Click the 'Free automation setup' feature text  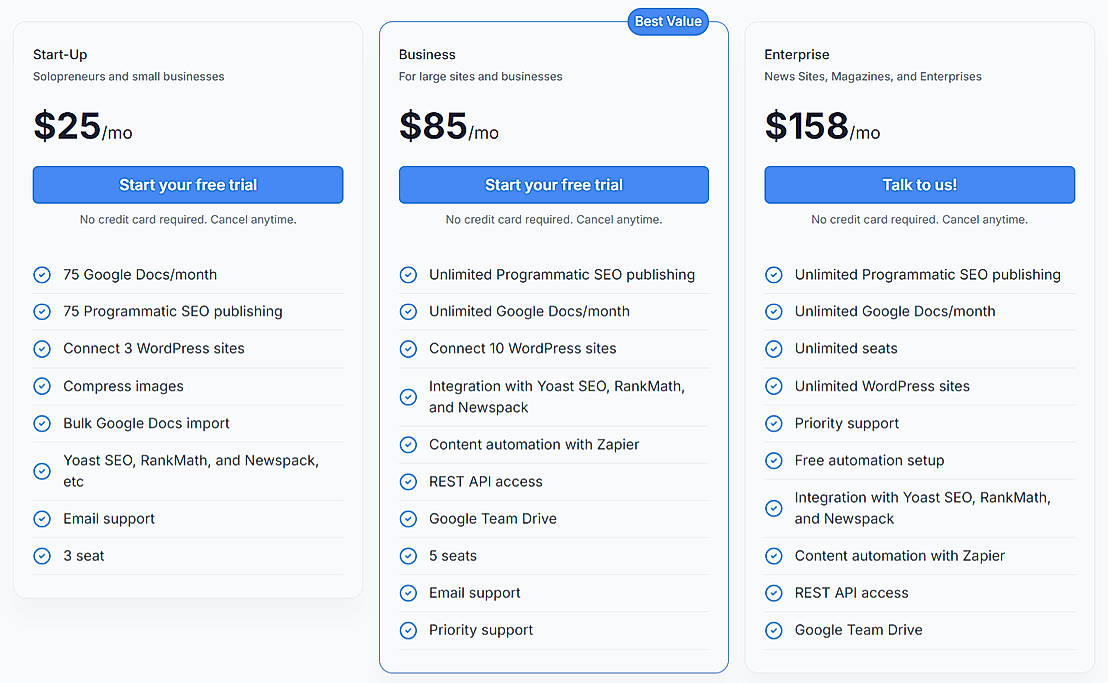click(x=869, y=461)
